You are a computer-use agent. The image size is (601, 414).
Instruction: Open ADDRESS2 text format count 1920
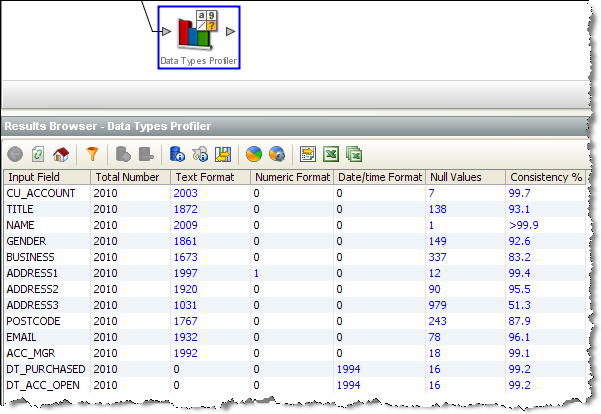point(186,289)
